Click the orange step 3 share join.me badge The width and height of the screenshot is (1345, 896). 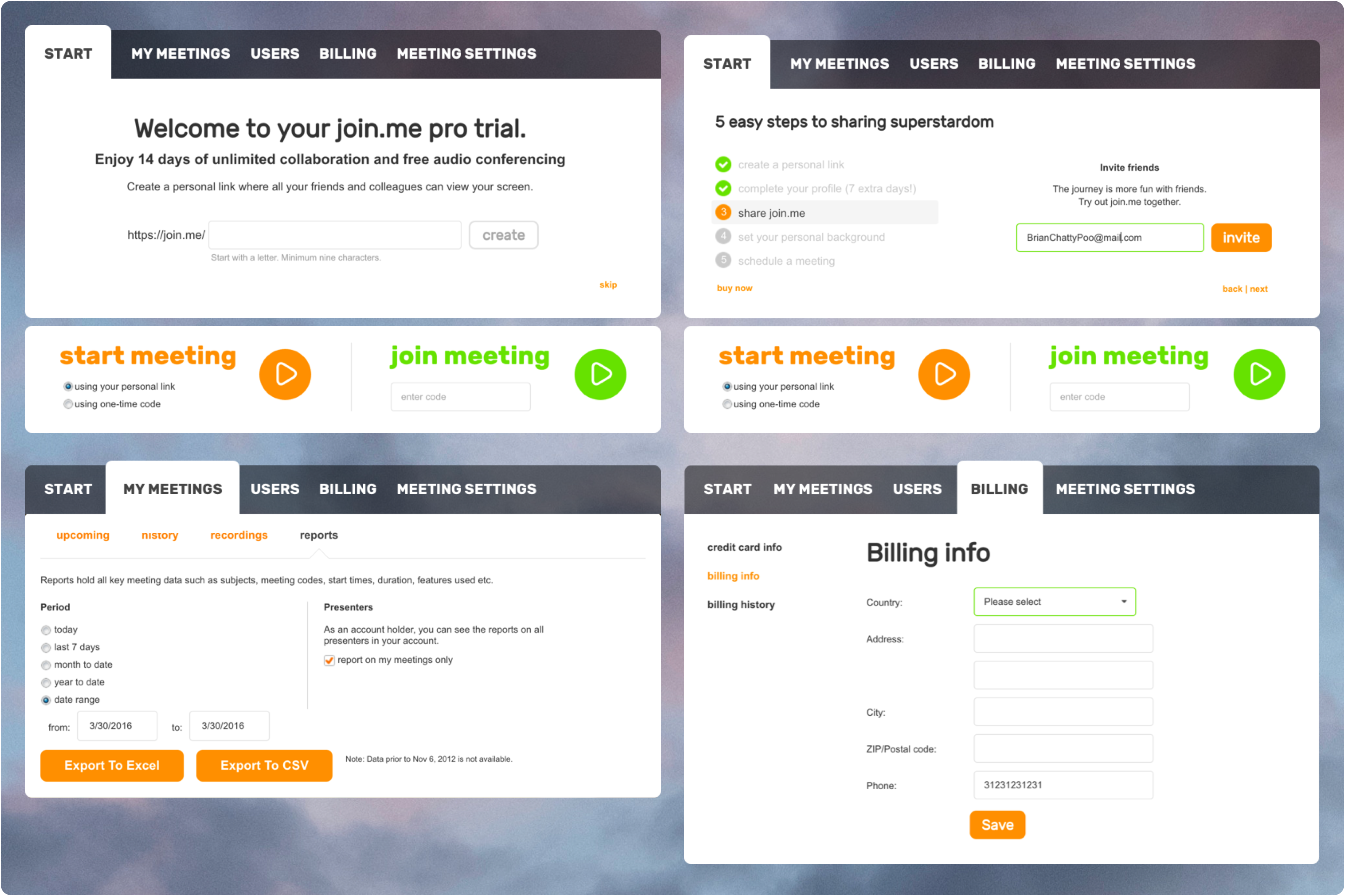point(723,213)
